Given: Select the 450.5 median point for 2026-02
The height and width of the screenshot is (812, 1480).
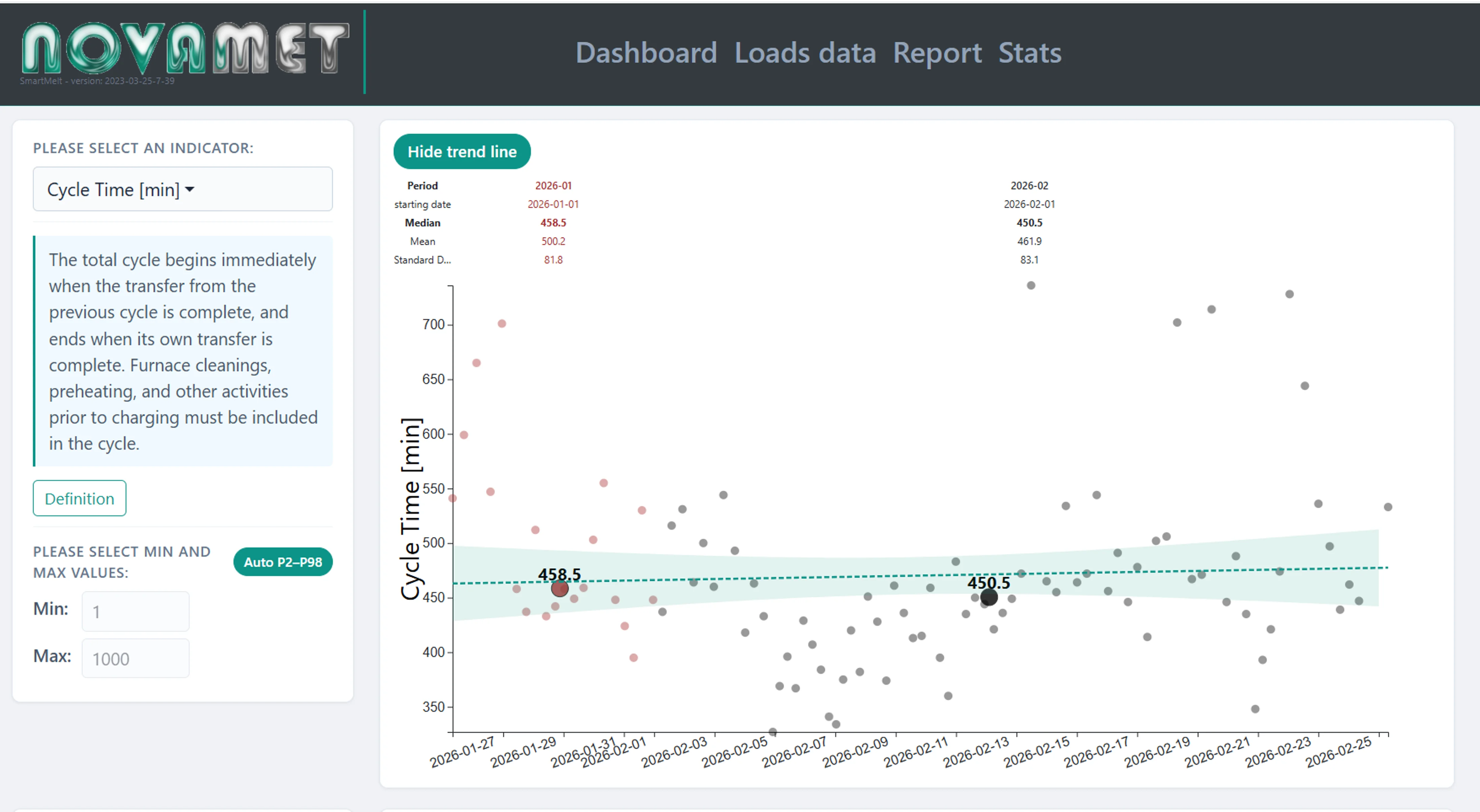Looking at the screenshot, I should coord(989,597).
